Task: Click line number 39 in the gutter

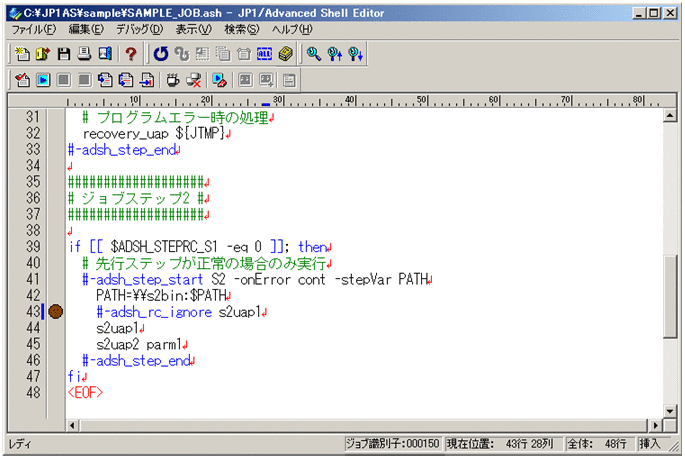Action: (33, 247)
